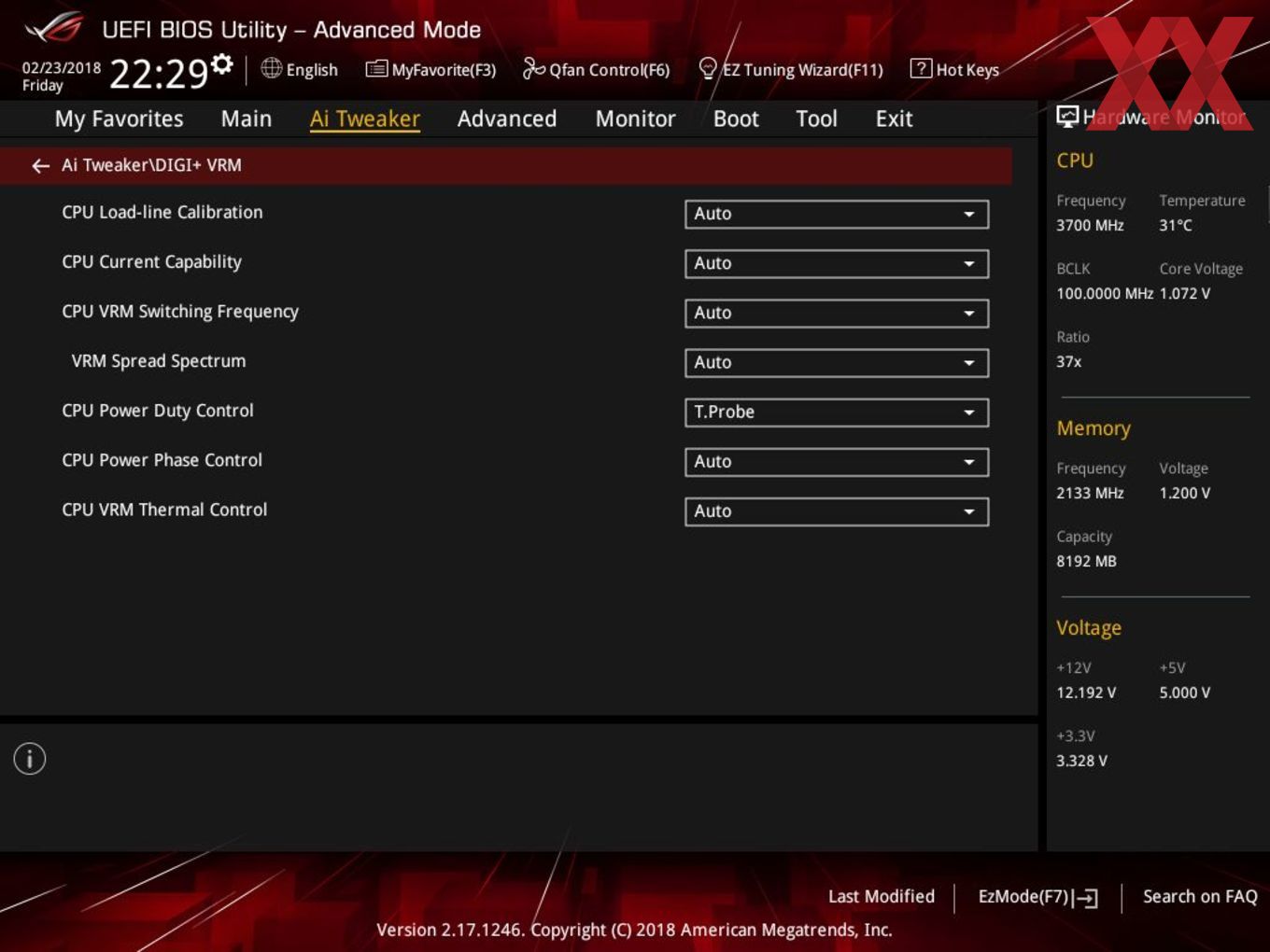The image size is (1270, 952).
Task: Open the CPU Current Capability dropdown
Action: click(837, 263)
